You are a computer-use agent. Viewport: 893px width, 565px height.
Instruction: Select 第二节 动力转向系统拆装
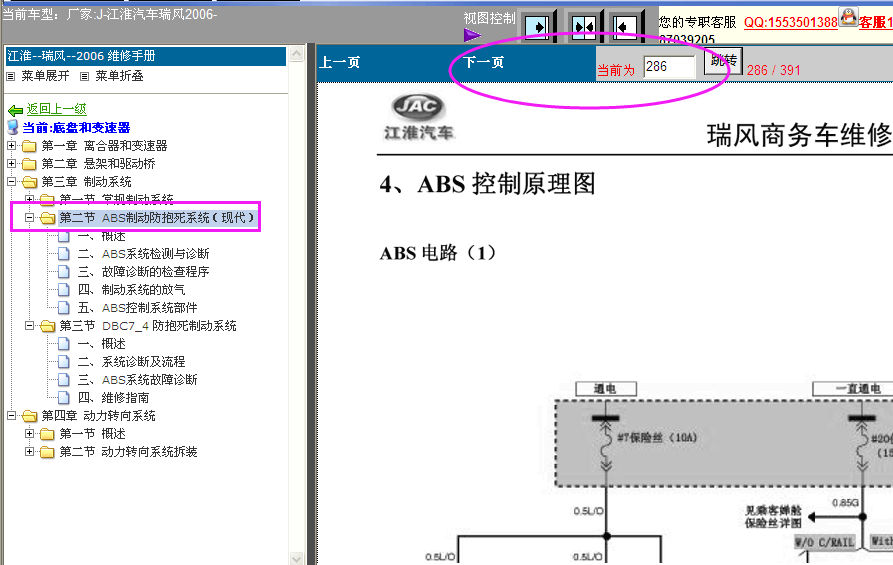(x=128, y=452)
